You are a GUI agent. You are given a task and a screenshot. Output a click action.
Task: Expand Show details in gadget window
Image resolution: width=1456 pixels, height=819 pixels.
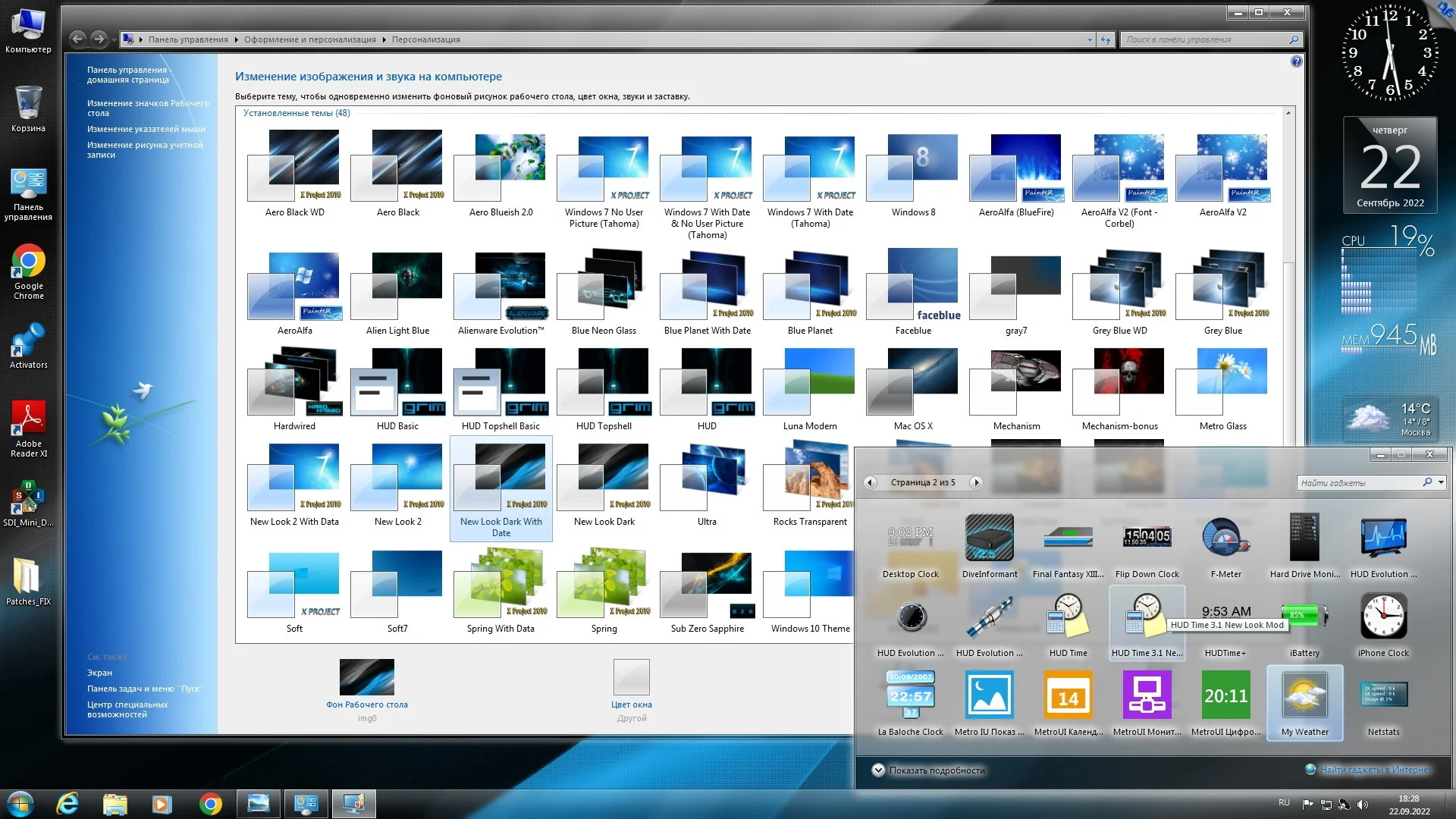pos(878,770)
